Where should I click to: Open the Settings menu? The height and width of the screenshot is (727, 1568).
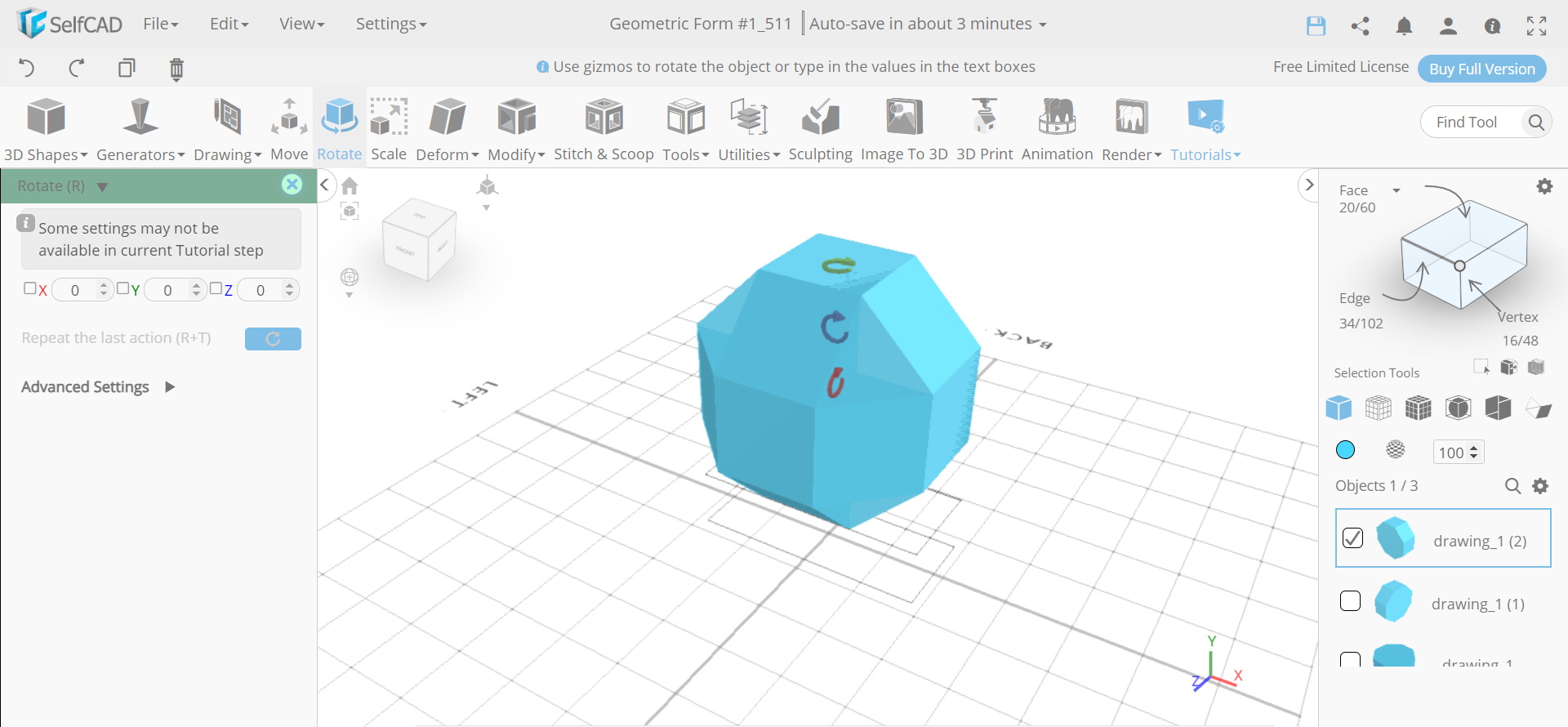[391, 25]
